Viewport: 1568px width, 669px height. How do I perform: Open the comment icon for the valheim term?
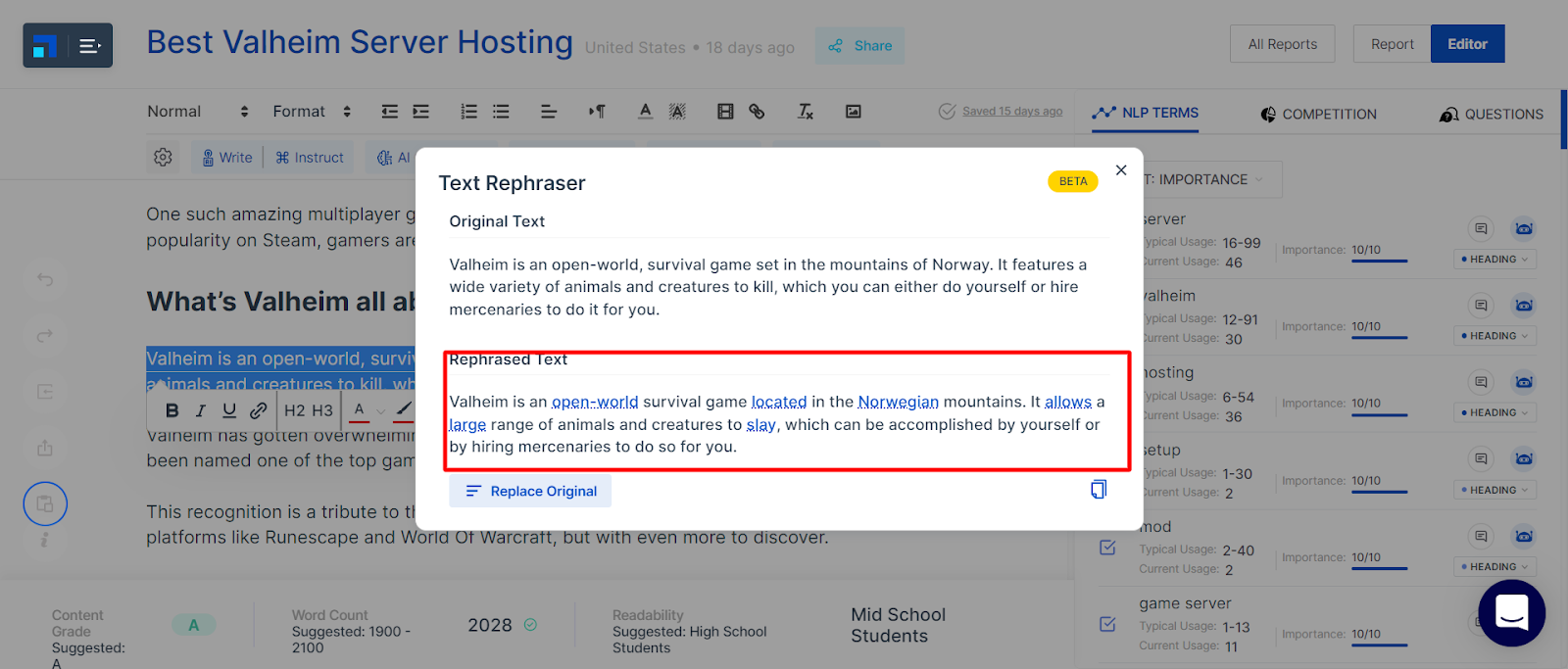1481,306
